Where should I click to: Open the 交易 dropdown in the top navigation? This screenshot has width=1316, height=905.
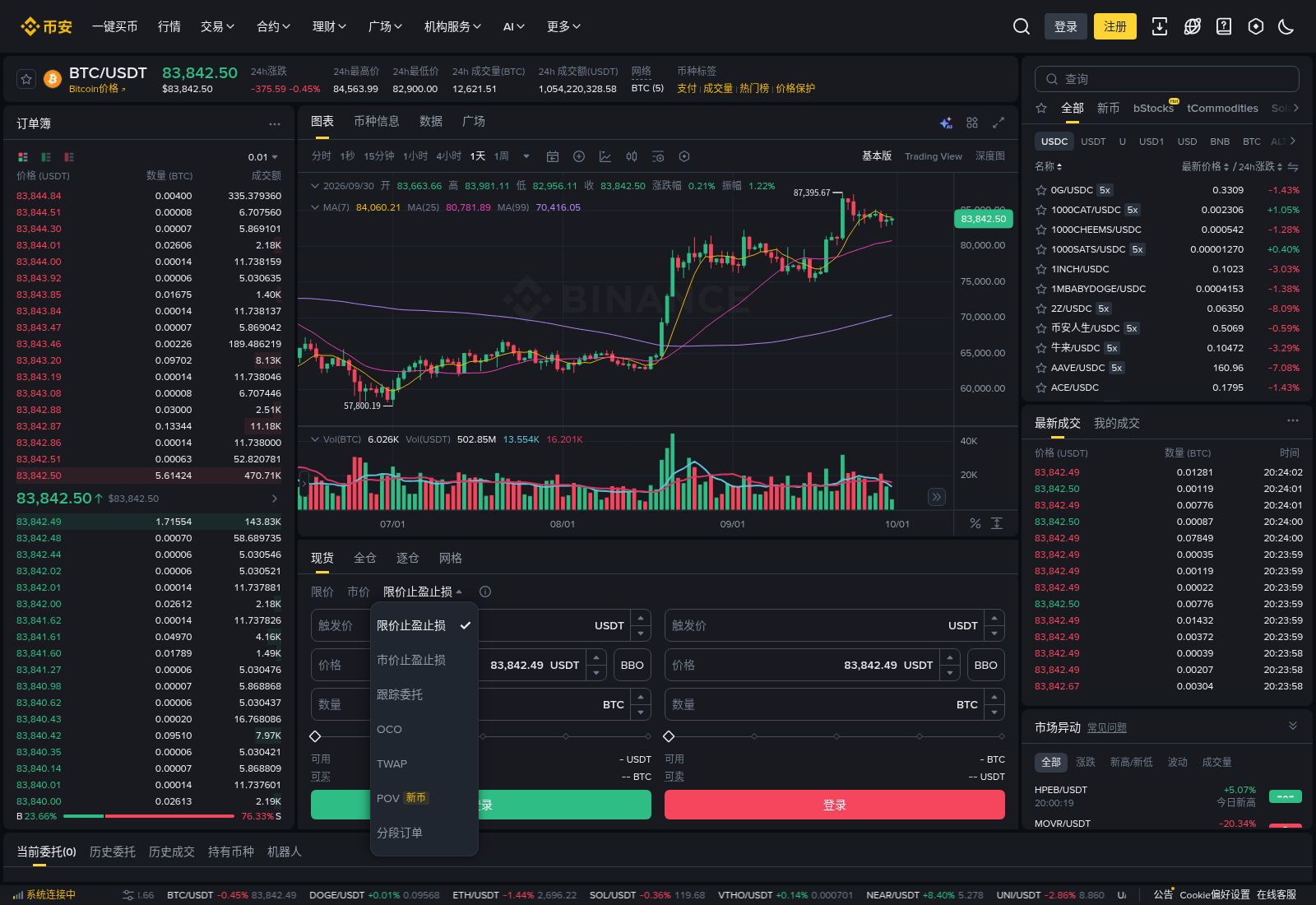point(218,27)
